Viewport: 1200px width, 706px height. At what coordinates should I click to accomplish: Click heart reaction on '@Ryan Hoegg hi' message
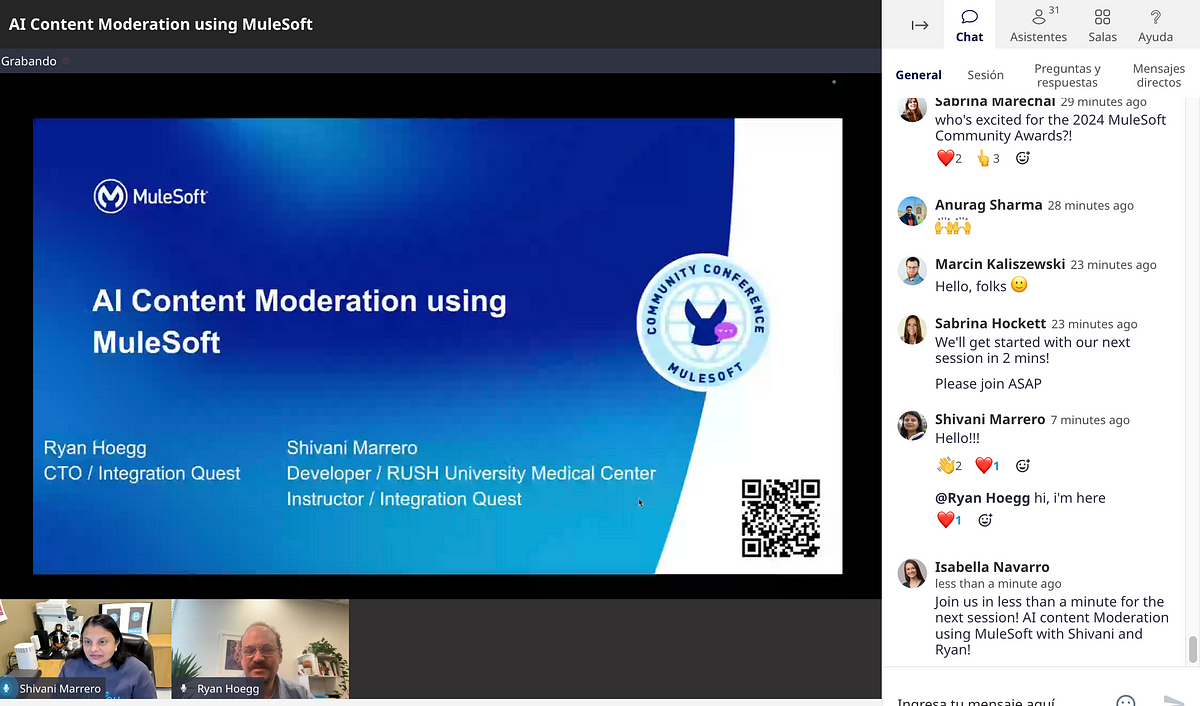pyautogui.click(x=949, y=520)
